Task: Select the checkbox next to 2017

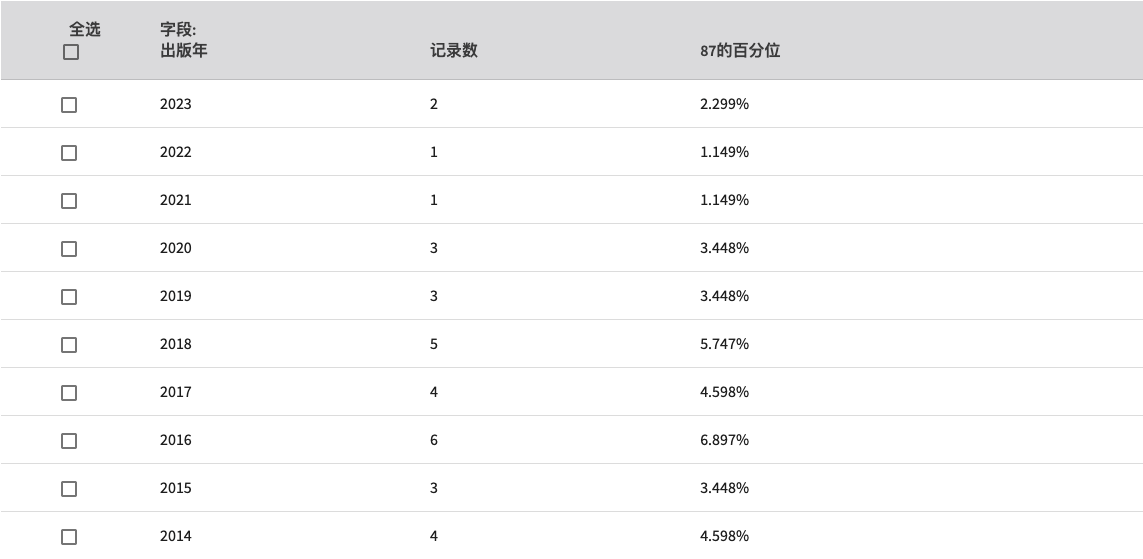Action: click(x=69, y=393)
